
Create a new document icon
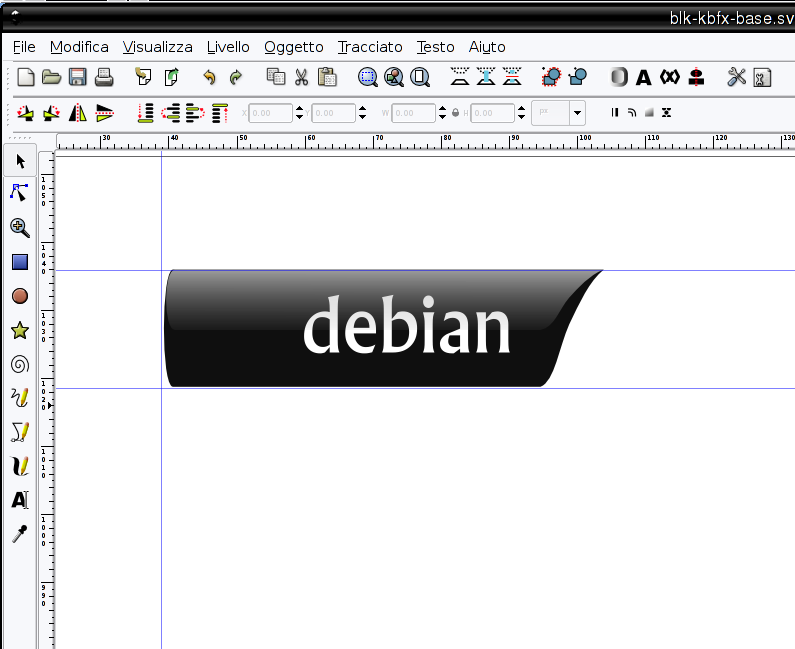click(x=26, y=77)
